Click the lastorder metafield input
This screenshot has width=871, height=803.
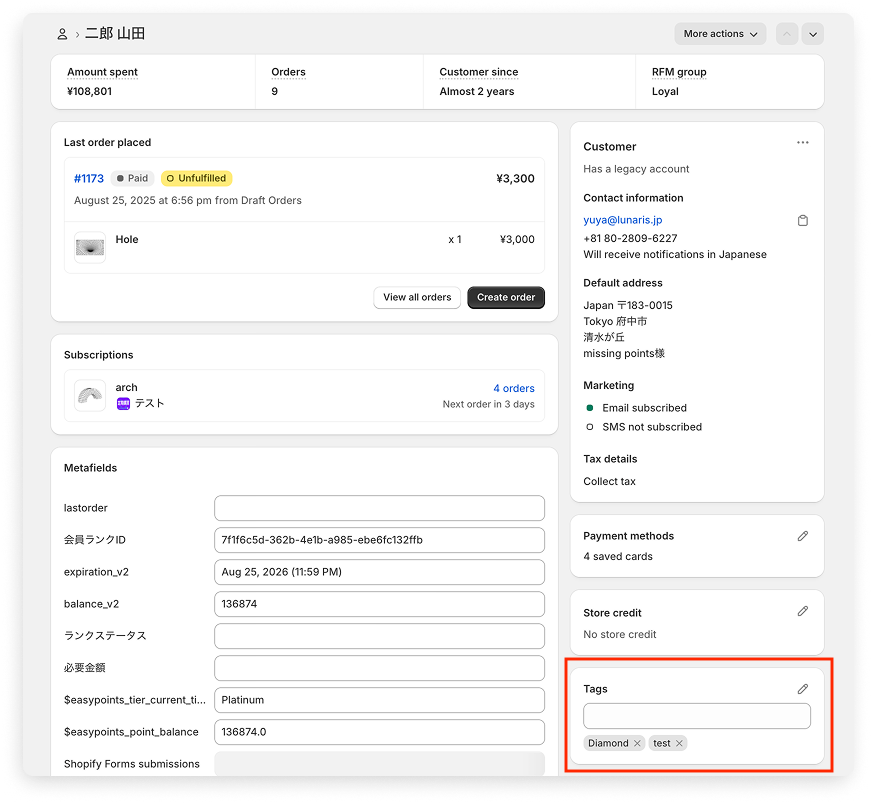click(x=379, y=508)
